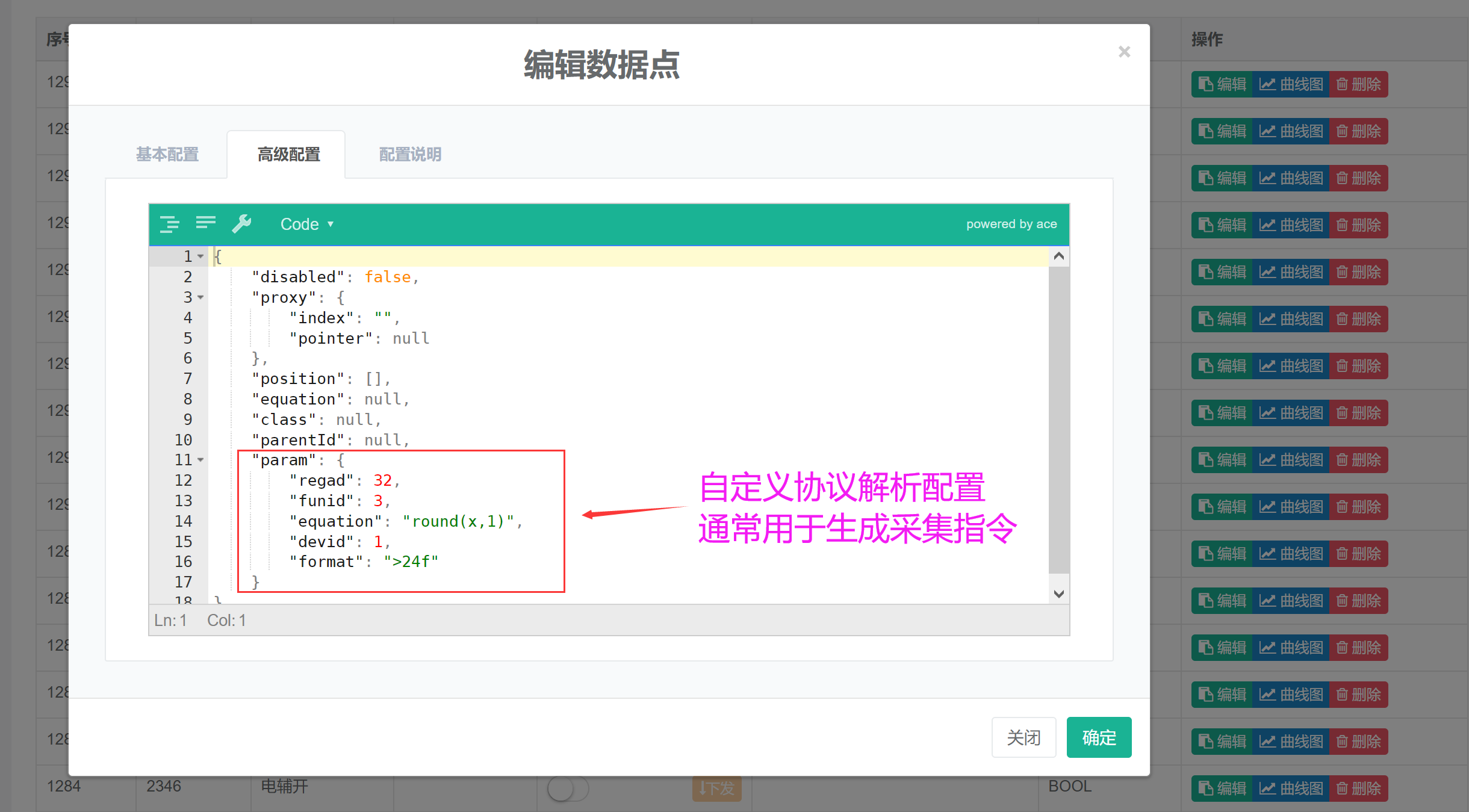Click the 曲线图 chart button in the first row
The image size is (1469, 812).
coord(1291,84)
